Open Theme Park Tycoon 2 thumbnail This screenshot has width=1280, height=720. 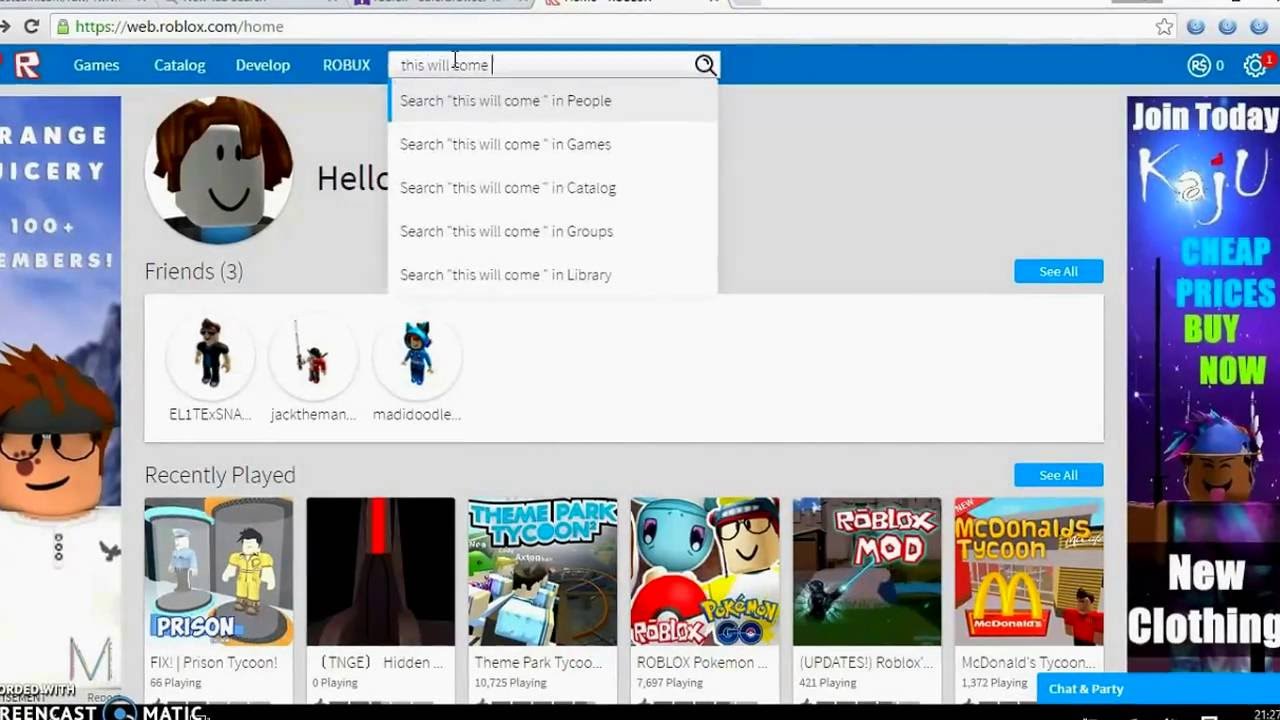click(543, 572)
